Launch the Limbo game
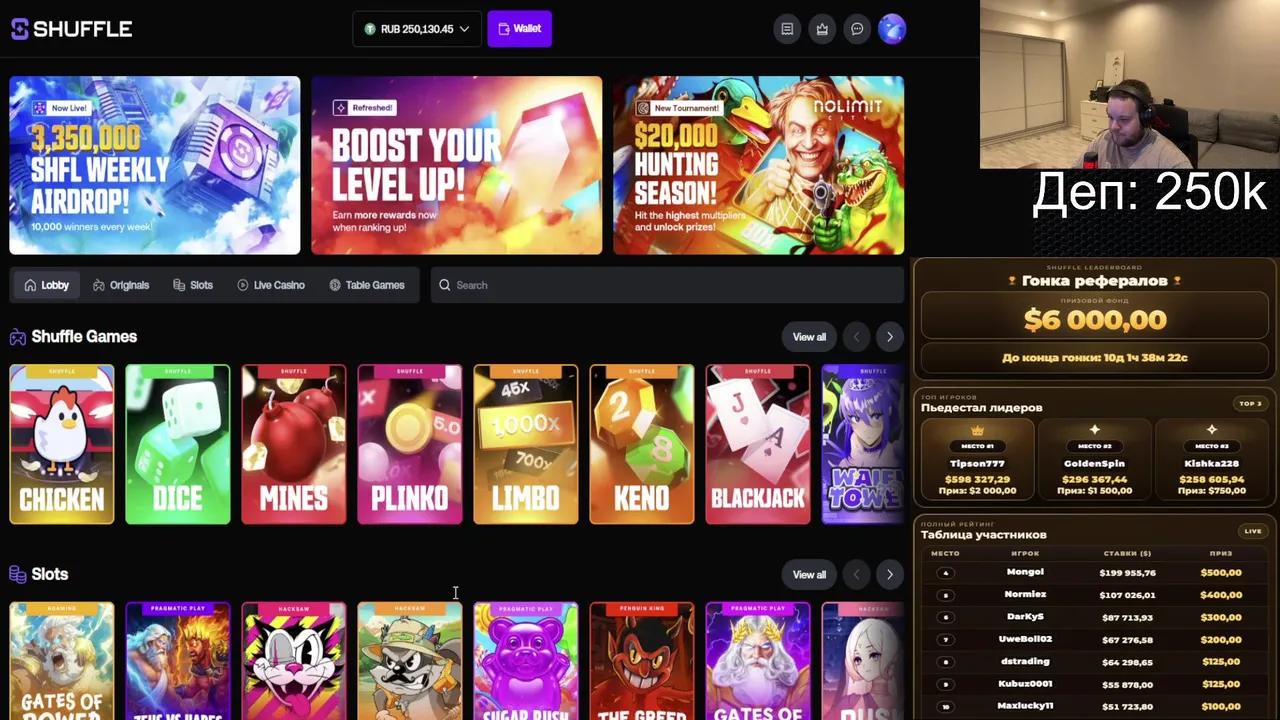 tap(526, 444)
